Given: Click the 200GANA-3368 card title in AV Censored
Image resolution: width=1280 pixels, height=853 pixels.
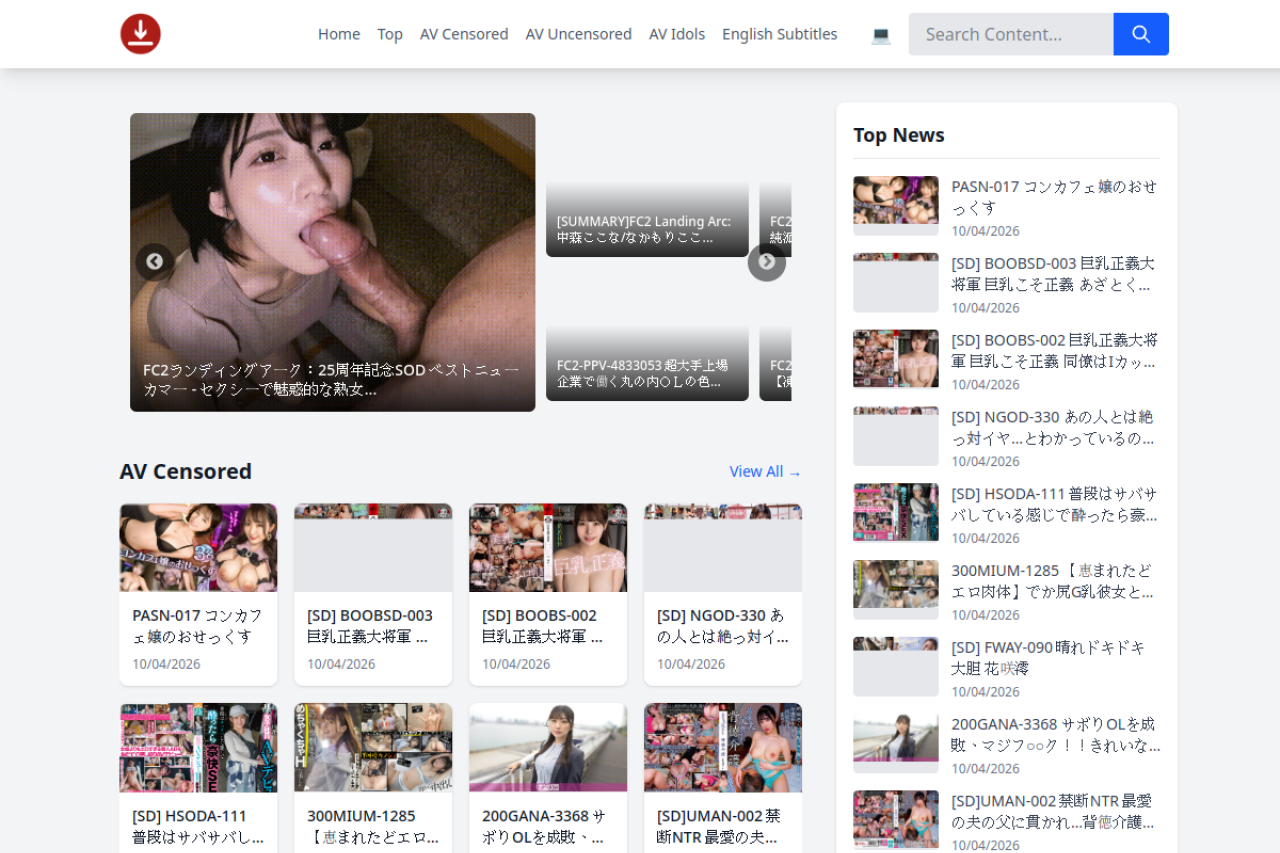Looking at the screenshot, I should [547, 826].
